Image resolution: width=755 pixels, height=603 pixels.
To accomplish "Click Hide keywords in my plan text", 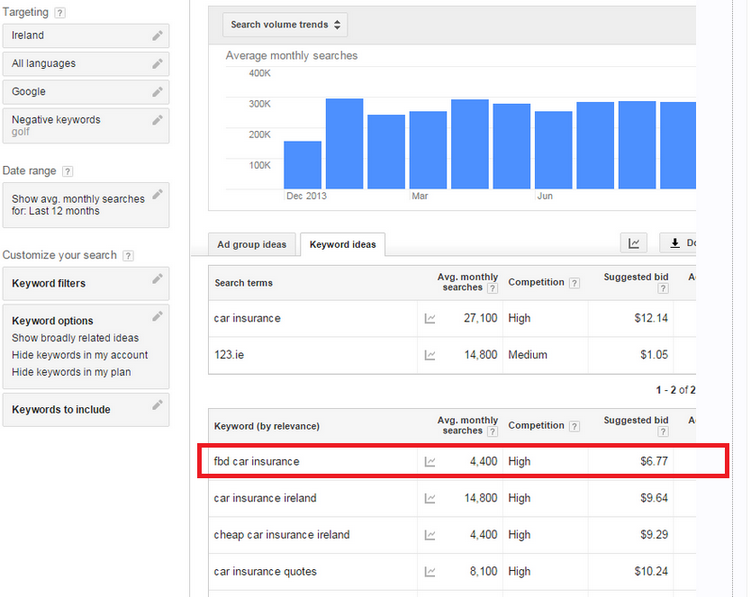I will pos(71,373).
